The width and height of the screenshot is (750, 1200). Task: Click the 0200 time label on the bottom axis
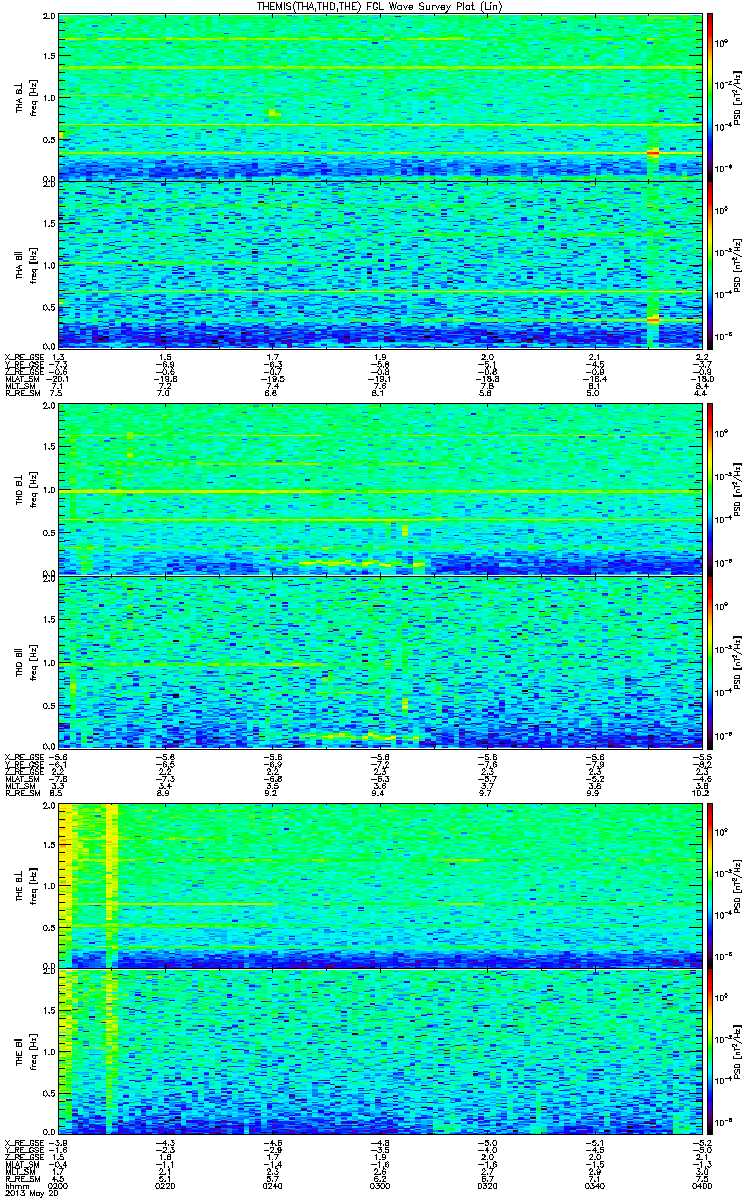click(60, 1185)
